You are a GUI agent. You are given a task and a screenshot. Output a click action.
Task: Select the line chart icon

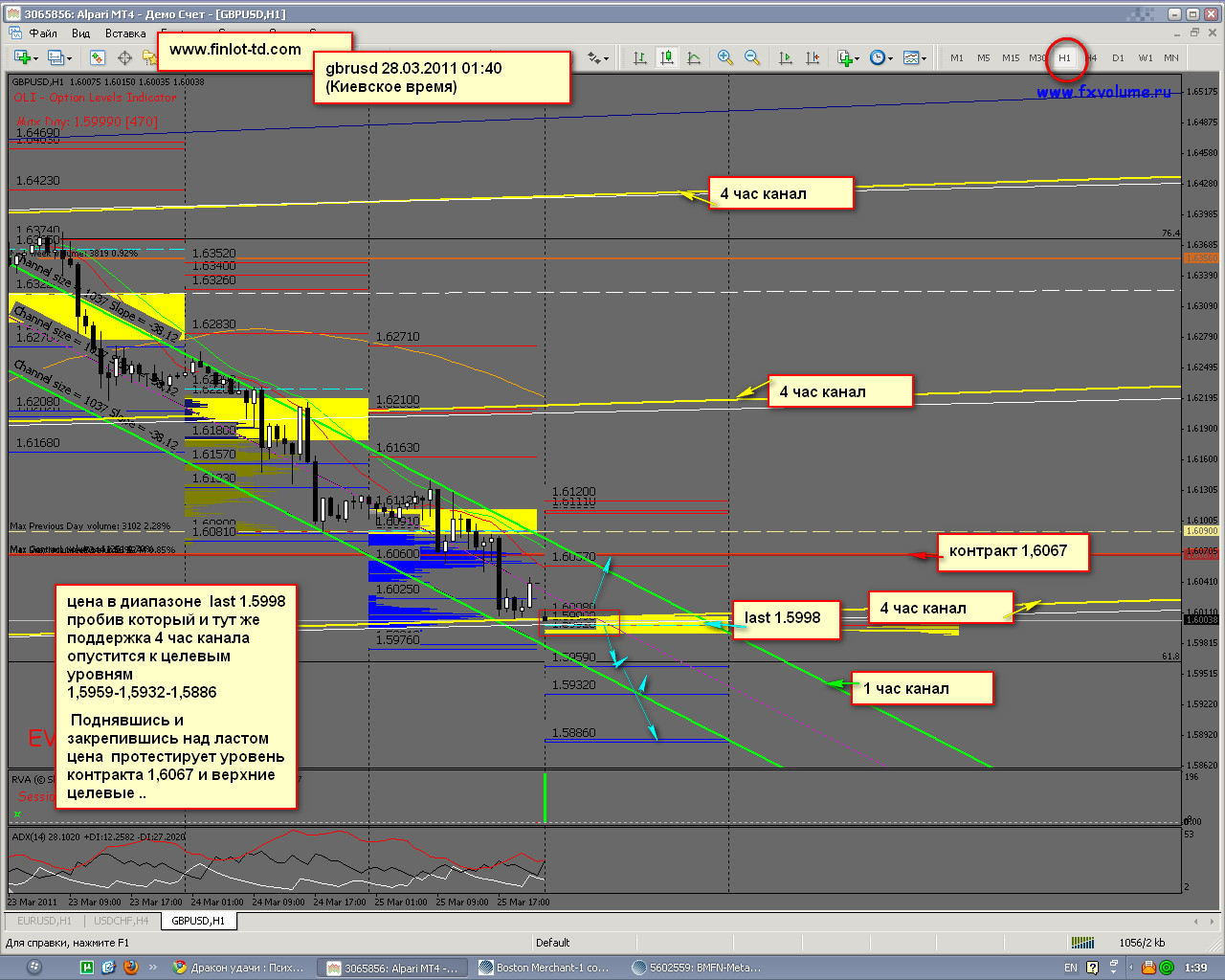[694, 57]
